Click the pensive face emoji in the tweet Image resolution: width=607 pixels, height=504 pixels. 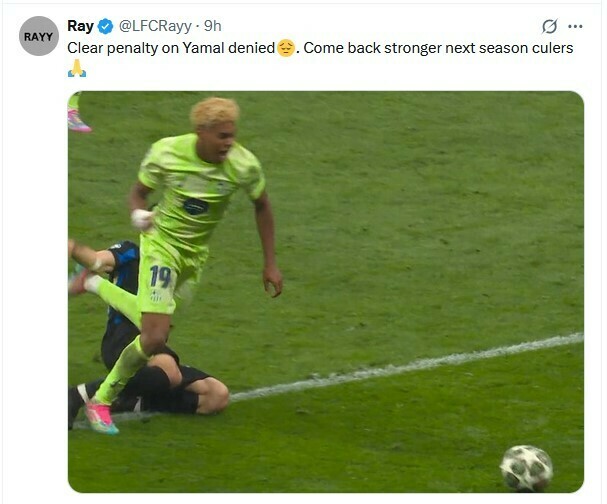[x=286, y=48]
